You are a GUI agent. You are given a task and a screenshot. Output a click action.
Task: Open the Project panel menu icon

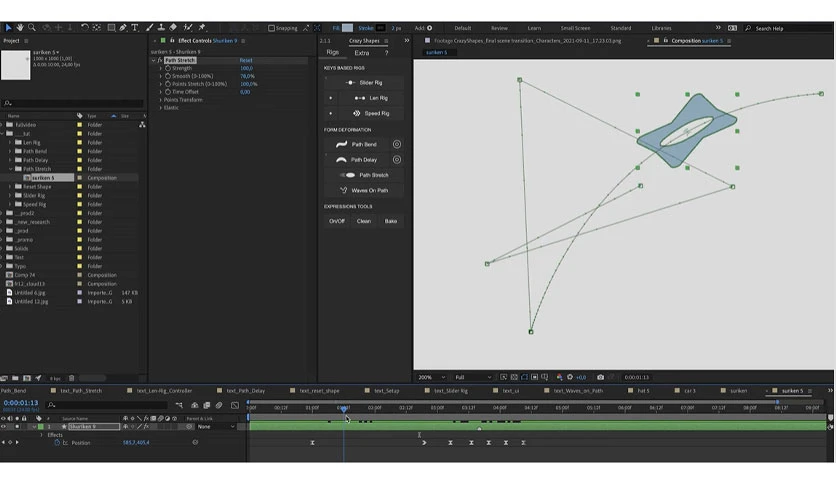point(26,41)
